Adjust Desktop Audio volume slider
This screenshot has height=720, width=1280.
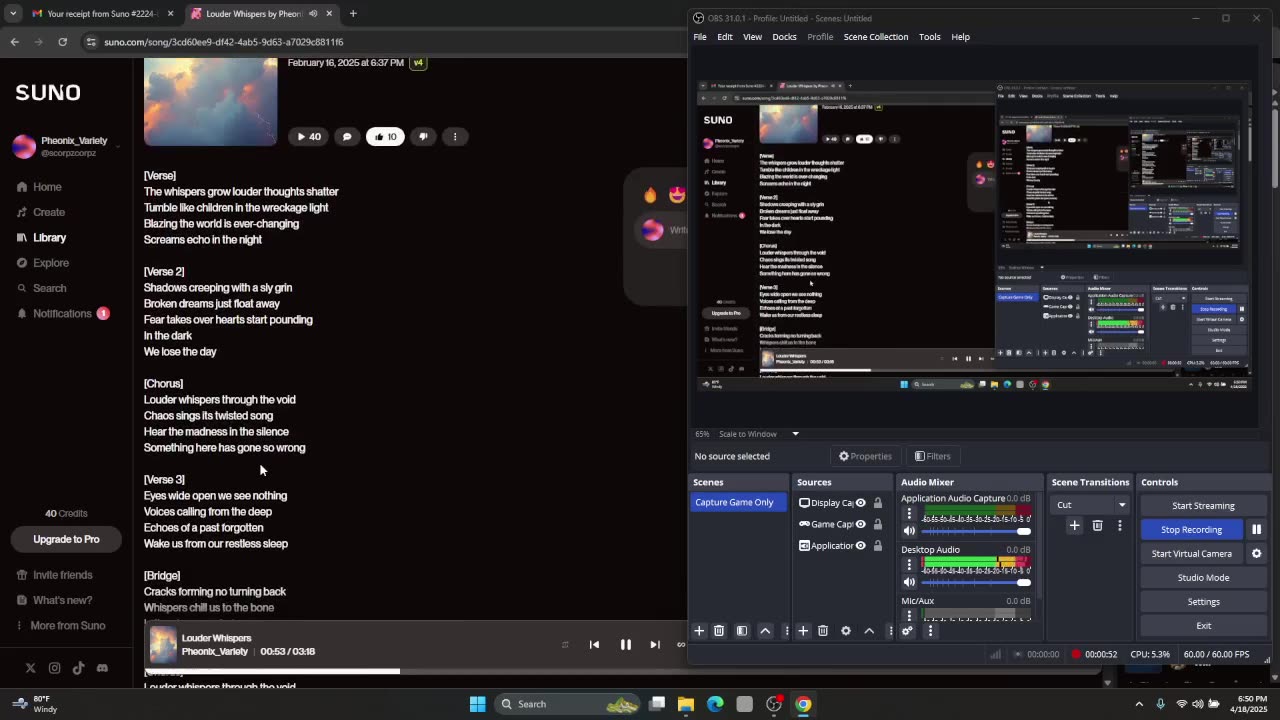tap(976, 582)
